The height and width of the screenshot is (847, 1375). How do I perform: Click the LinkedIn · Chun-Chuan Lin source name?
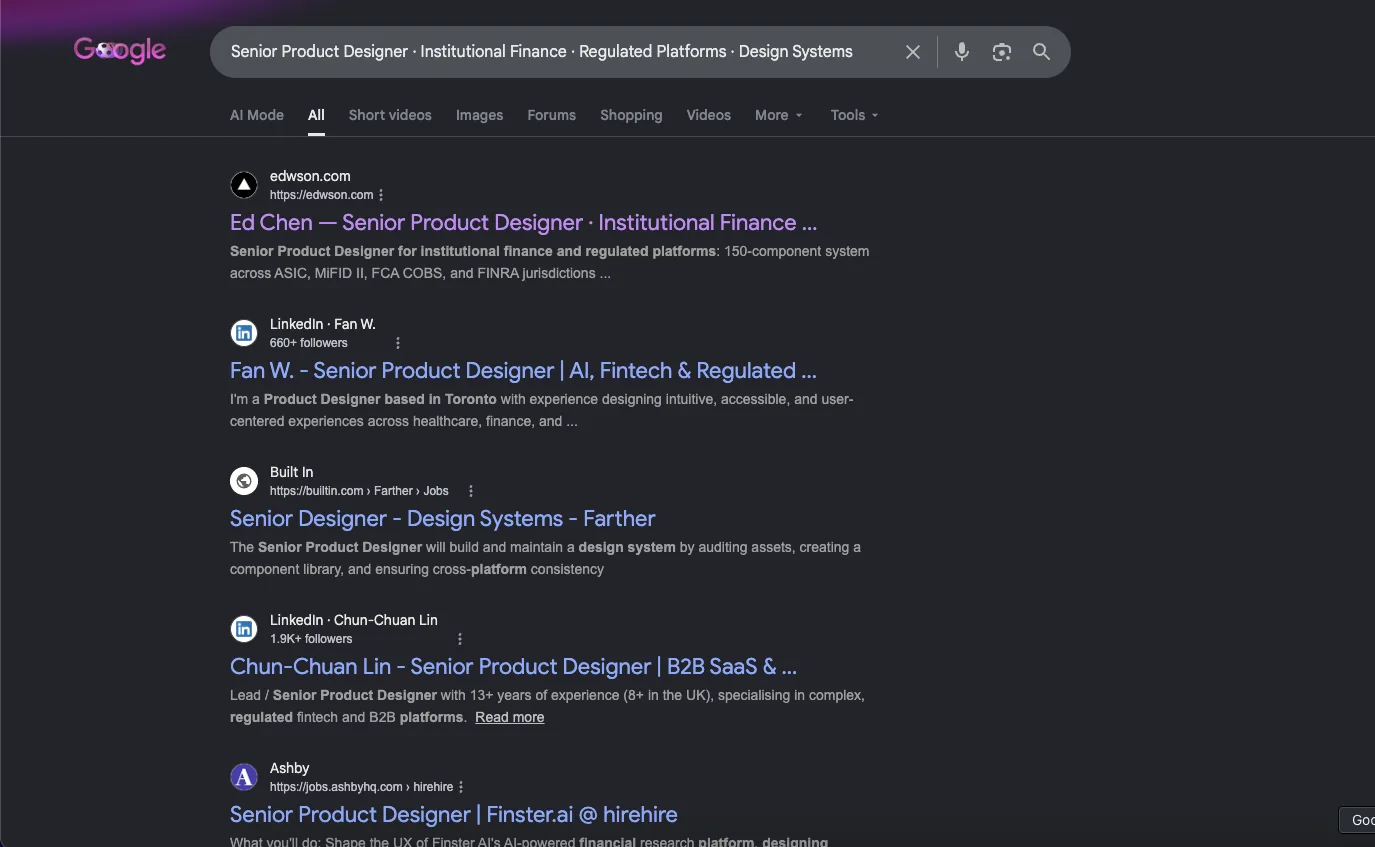(354, 620)
